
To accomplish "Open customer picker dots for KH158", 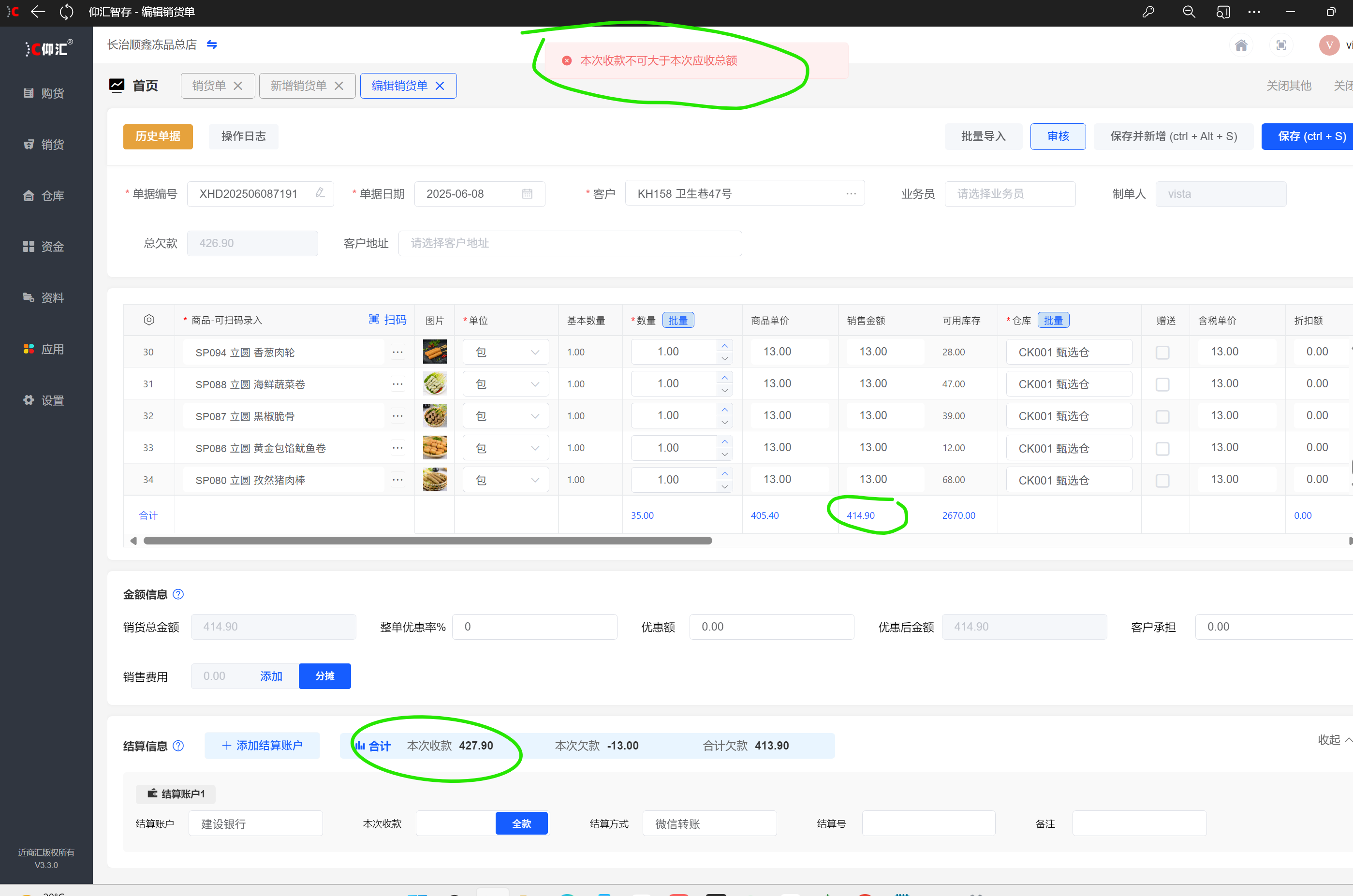I will tap(851, 194).
